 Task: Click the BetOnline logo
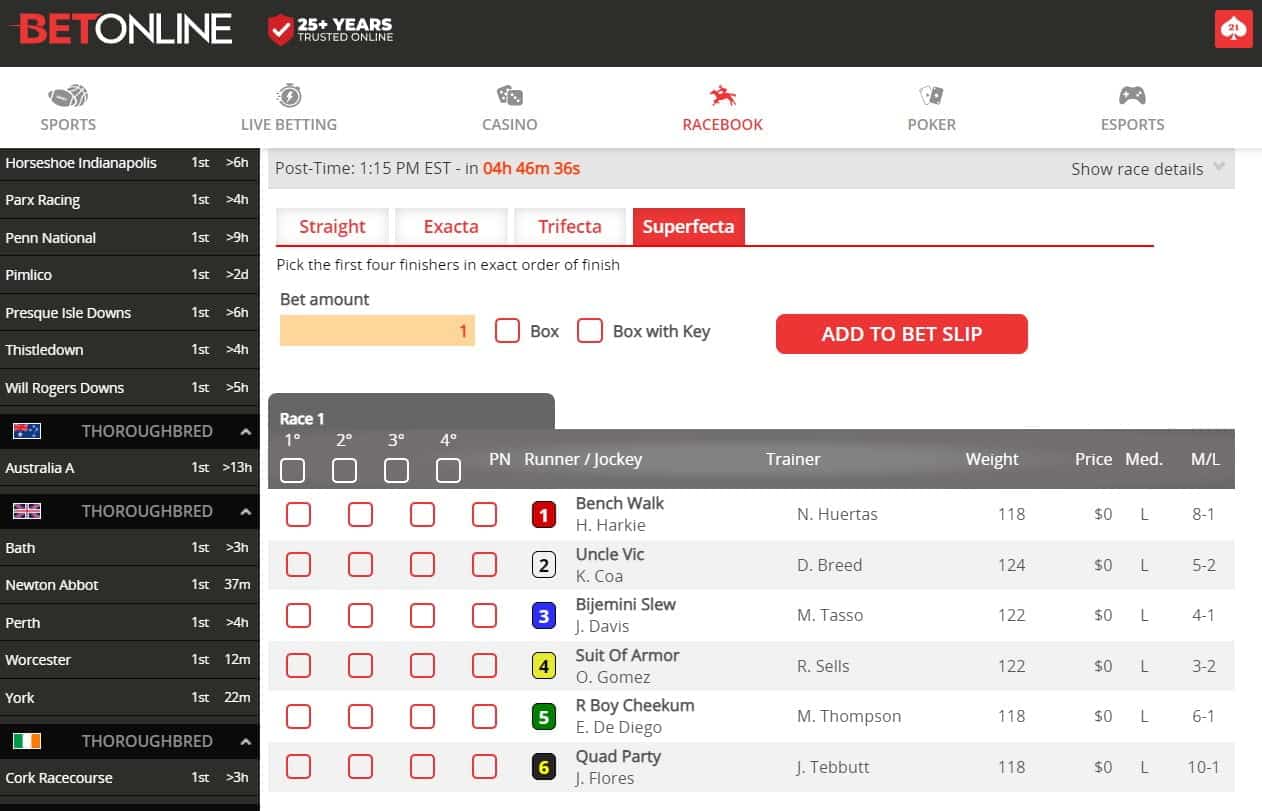pyautogui.click(x=122, y=29)
